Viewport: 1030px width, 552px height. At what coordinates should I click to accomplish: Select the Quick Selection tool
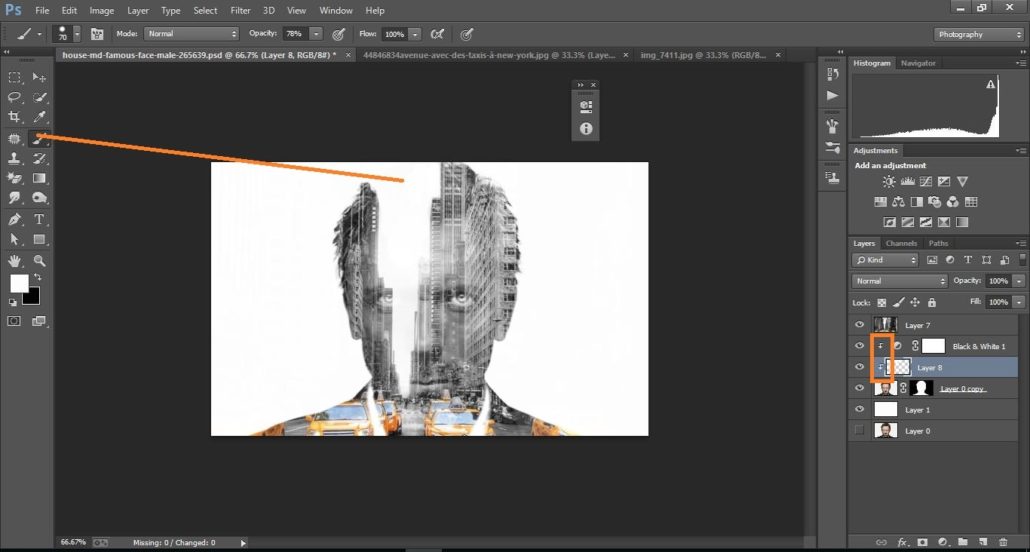click(39, 97)
